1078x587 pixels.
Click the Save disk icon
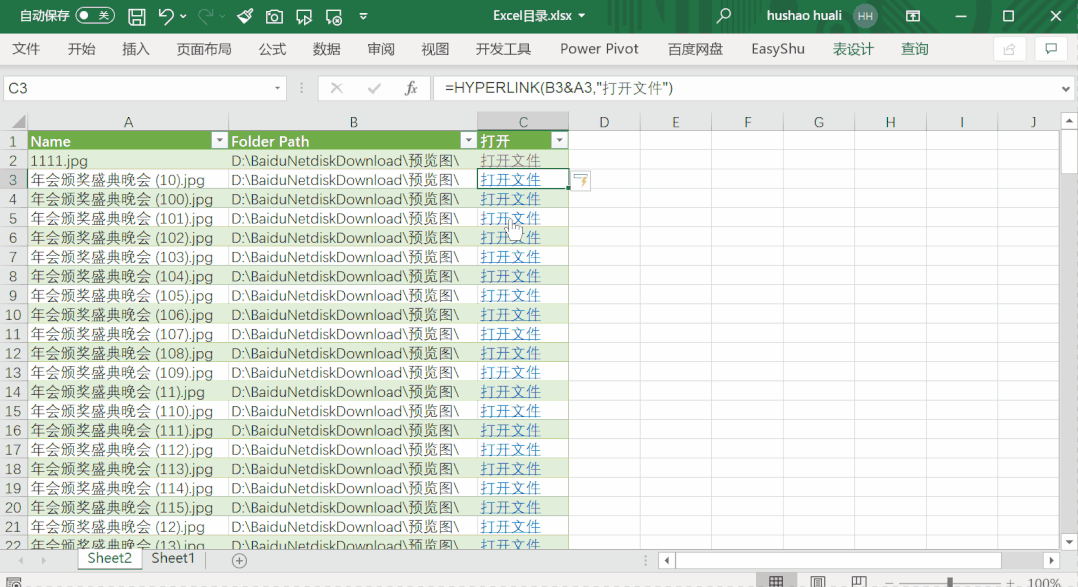[x=137, y=16]
